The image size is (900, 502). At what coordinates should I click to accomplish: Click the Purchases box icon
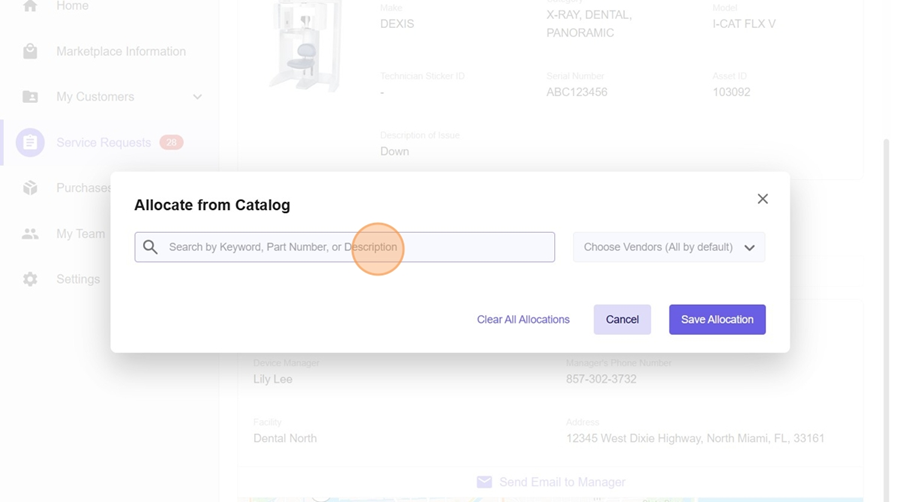pyautogui.click(x=30, y=188)
